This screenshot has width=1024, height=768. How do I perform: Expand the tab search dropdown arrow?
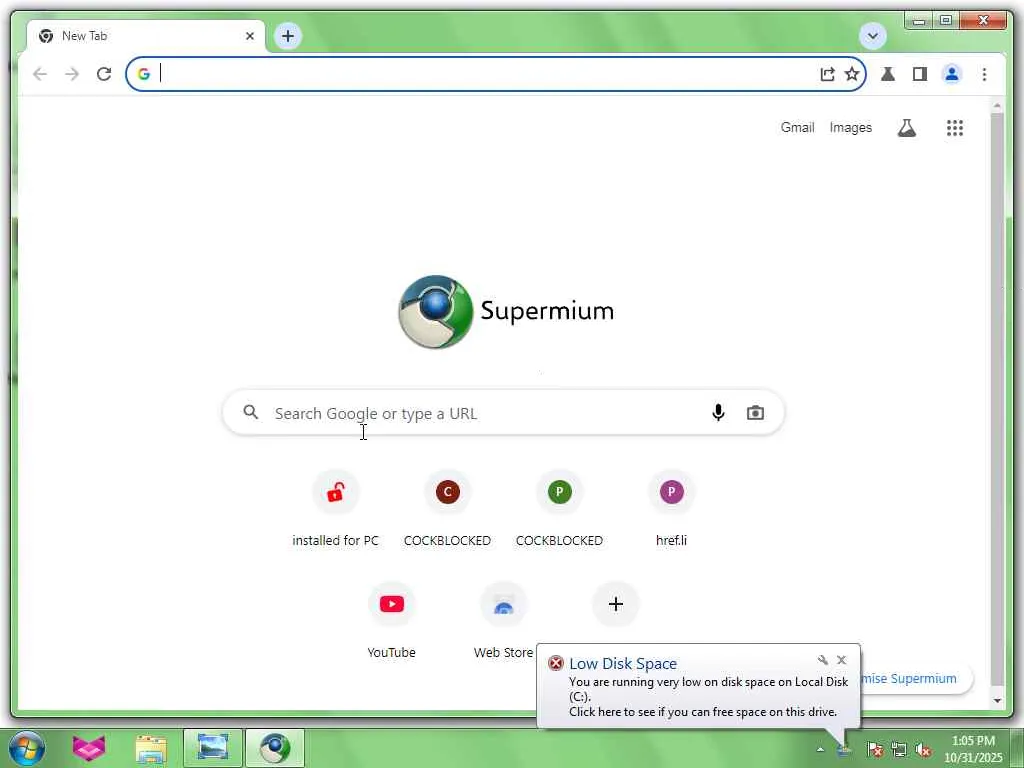[x=872, y=36]
